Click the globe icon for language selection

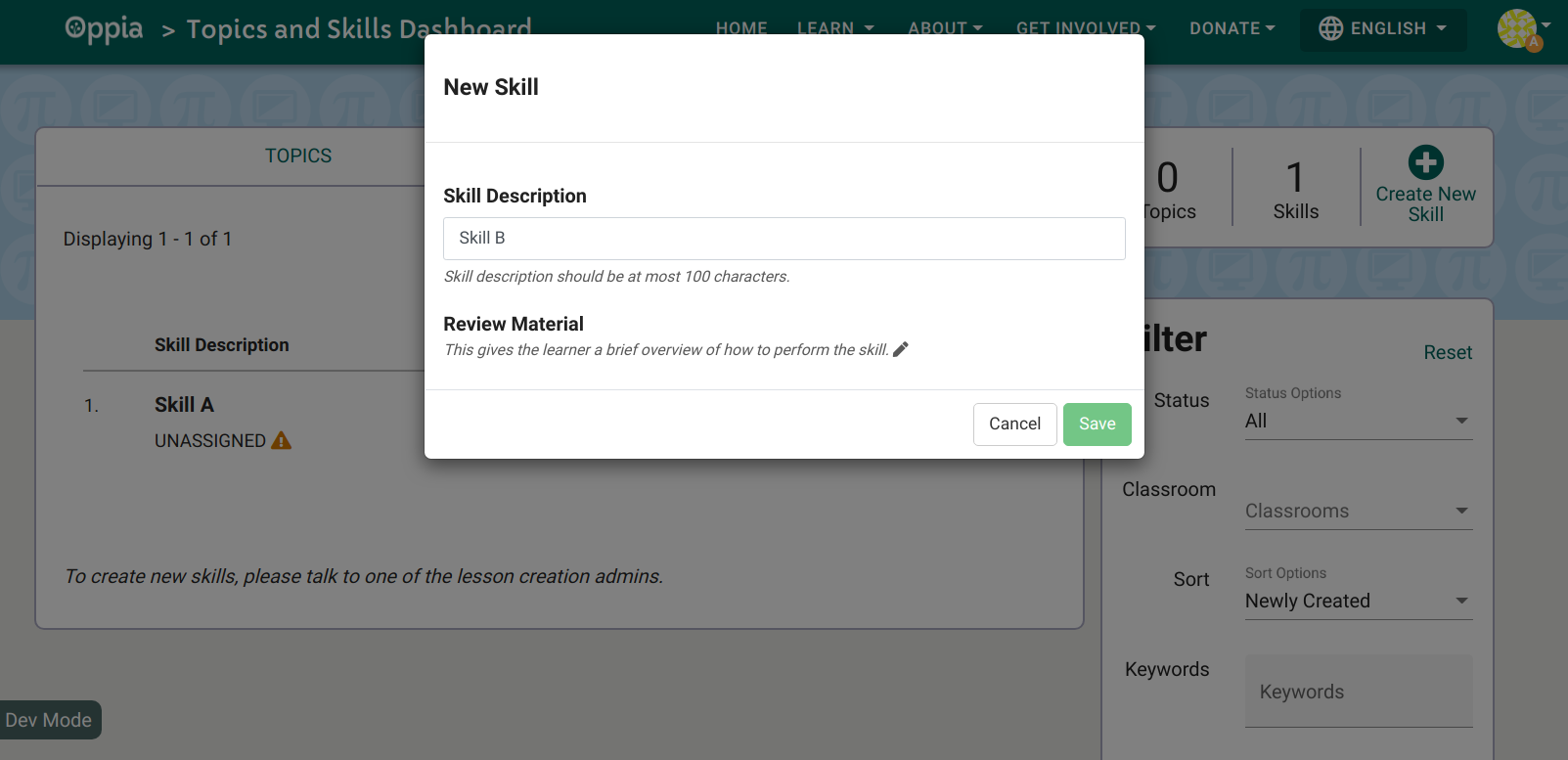tap(1330, 28)
